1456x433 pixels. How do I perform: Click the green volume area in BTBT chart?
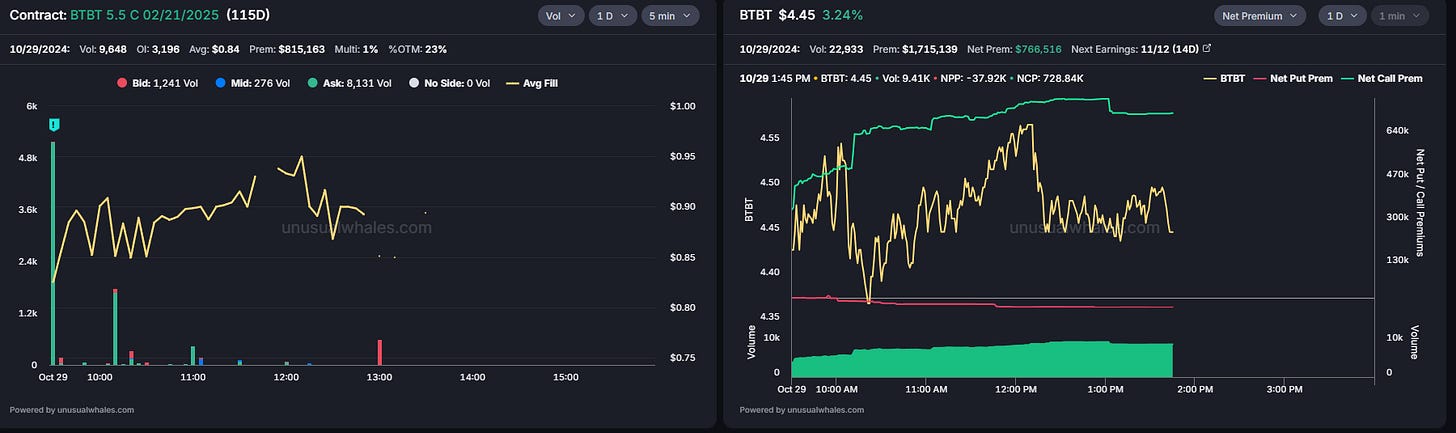point(982,360)
